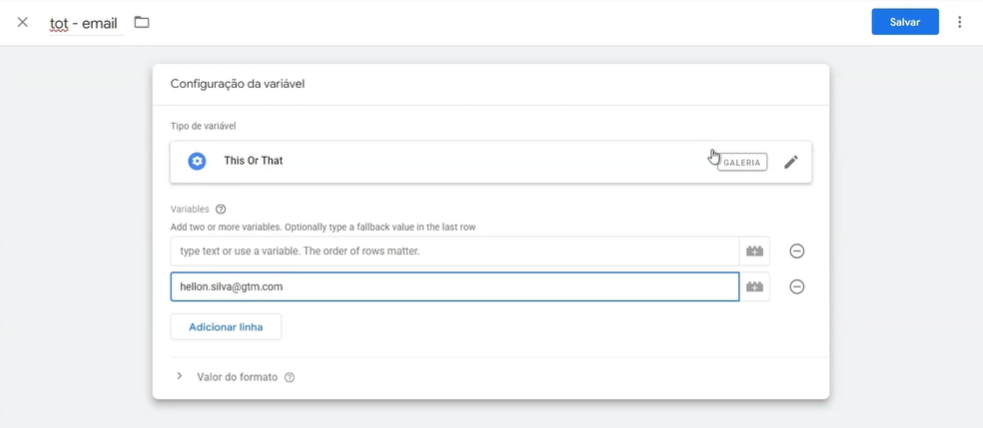Click the help icon beside Valor do formato
983x428 pixels.
tap(290, 378)
